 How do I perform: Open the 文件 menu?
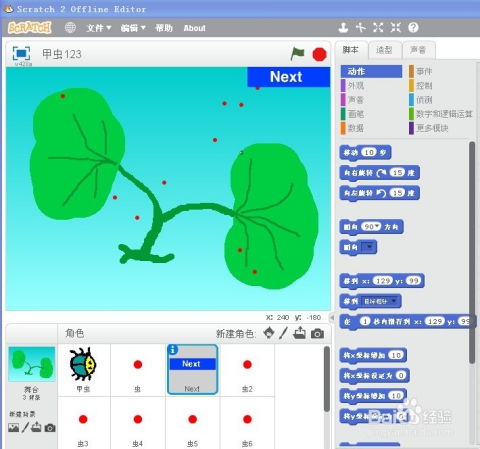(x=99, y=28)
